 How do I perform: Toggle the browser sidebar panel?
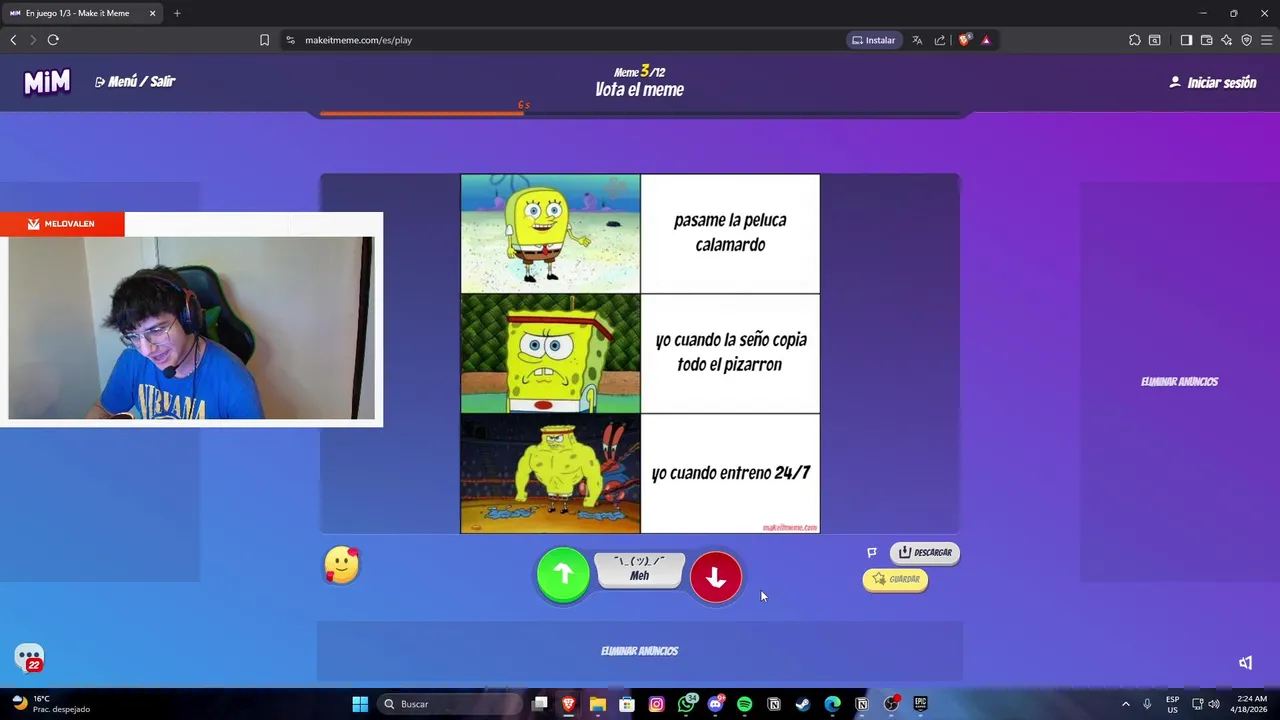1186,40
